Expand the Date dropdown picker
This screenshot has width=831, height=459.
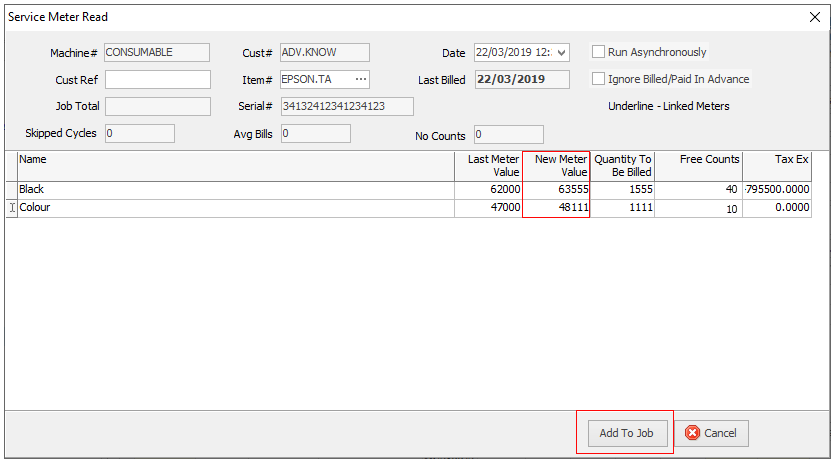pos(560,53)
